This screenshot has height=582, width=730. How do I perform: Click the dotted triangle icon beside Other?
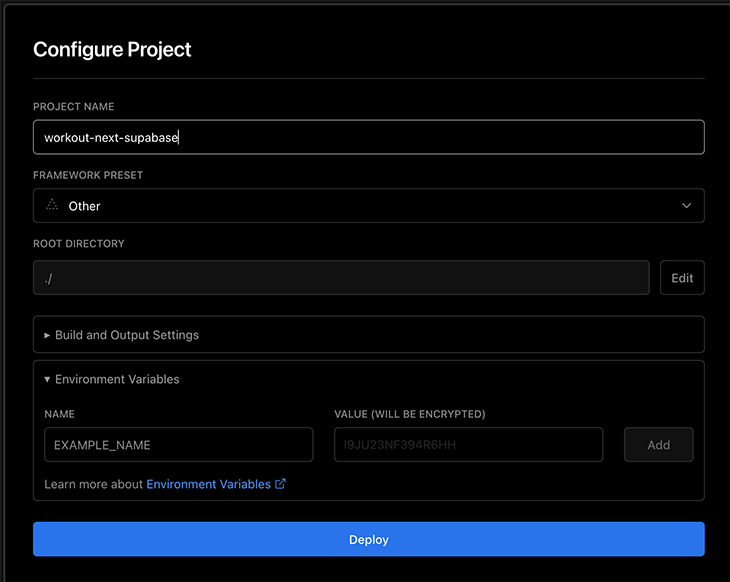[52, 205]
